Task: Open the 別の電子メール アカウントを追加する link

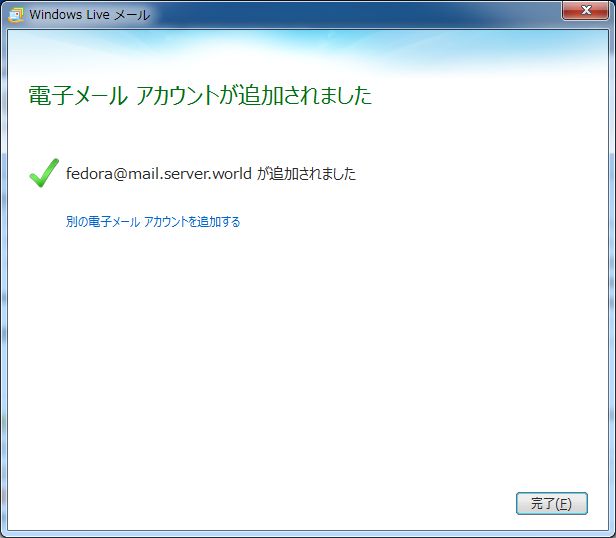Action: click(153, 222)
